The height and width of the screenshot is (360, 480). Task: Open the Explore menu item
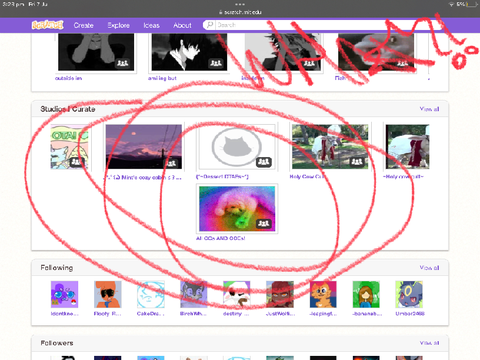point(118,25)
